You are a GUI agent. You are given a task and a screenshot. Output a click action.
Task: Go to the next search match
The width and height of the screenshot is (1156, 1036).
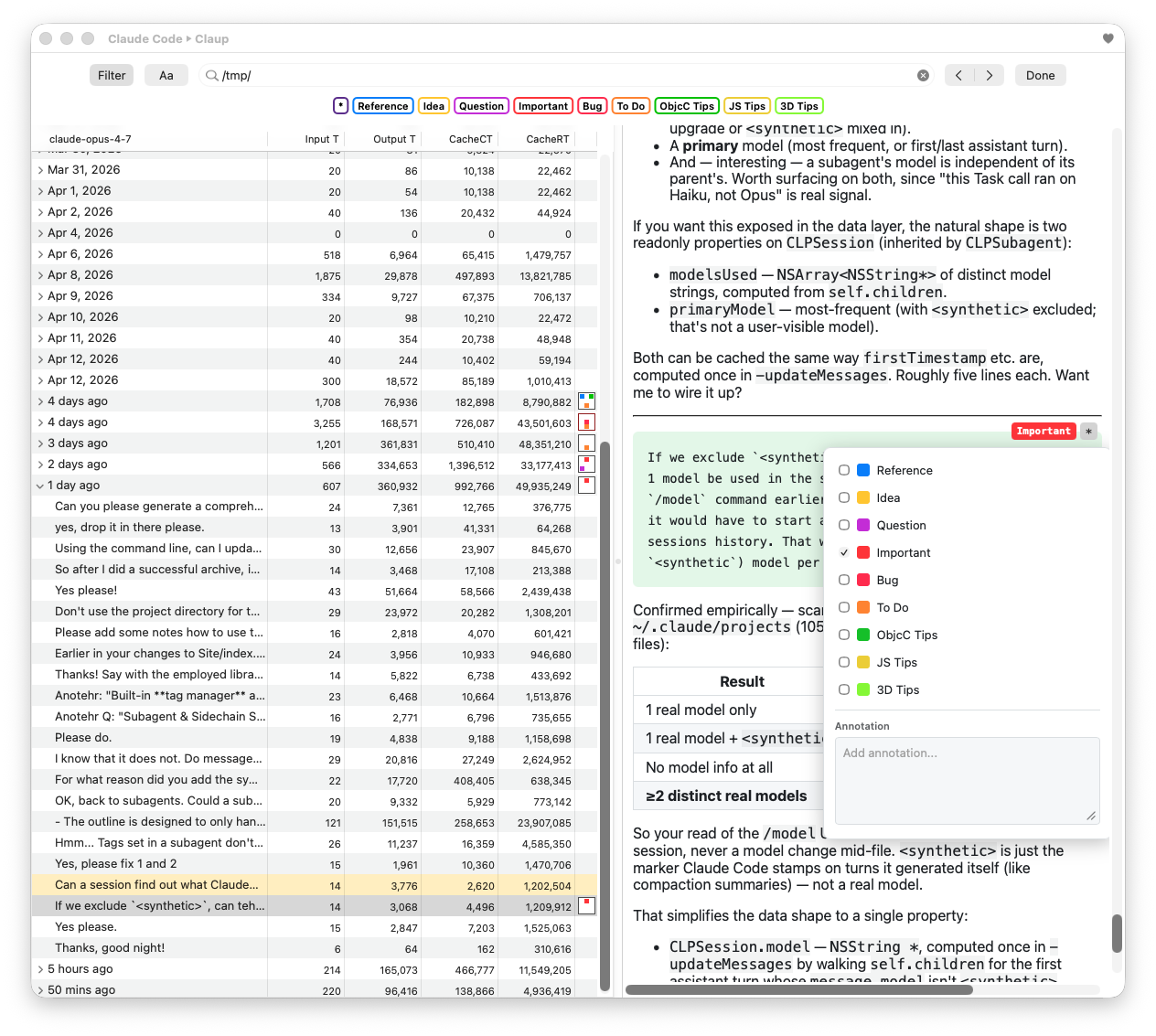coord(990,76)
